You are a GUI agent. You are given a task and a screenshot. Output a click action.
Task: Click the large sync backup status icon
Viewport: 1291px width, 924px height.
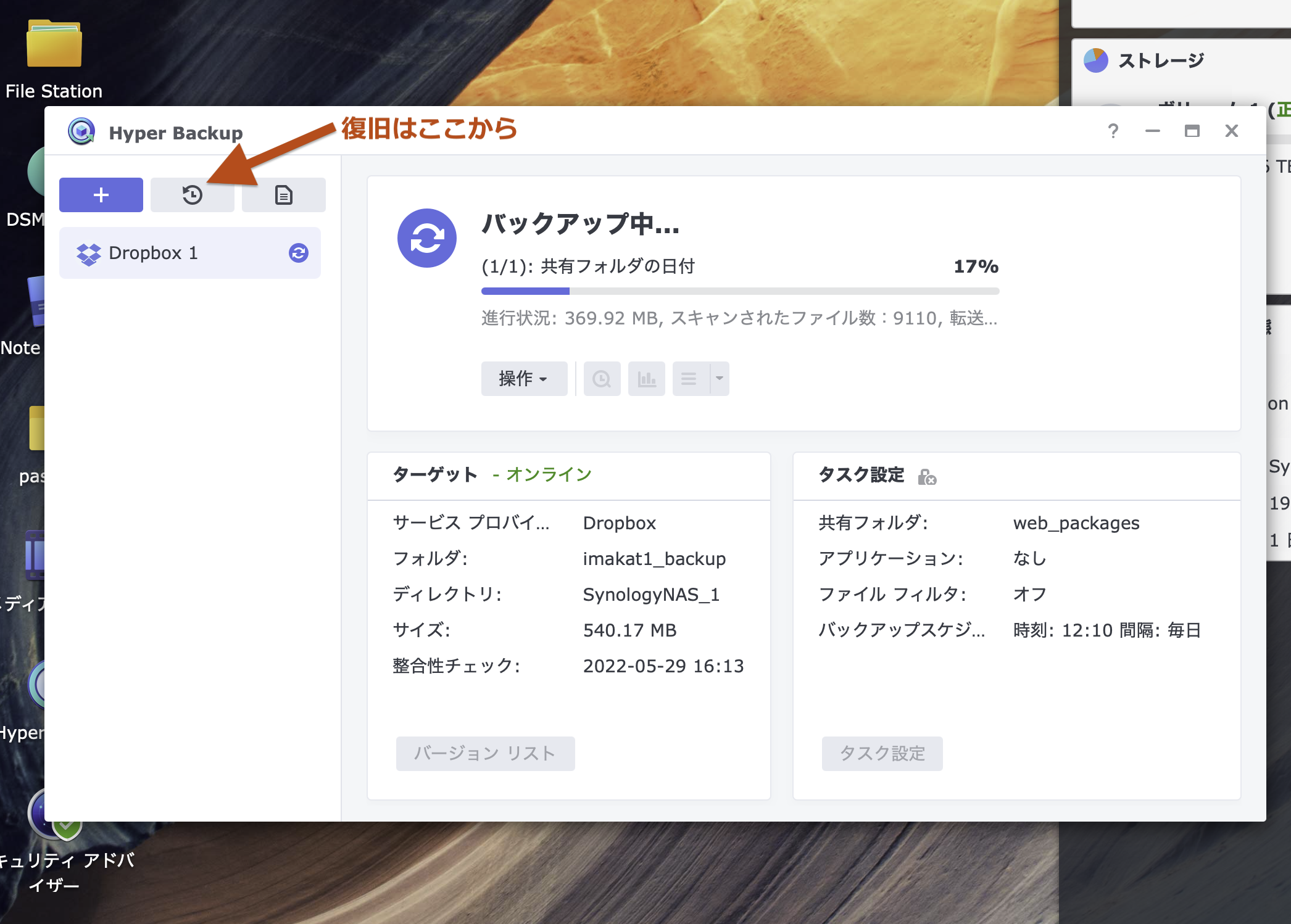pyautogui.click(x=426, y=238)
